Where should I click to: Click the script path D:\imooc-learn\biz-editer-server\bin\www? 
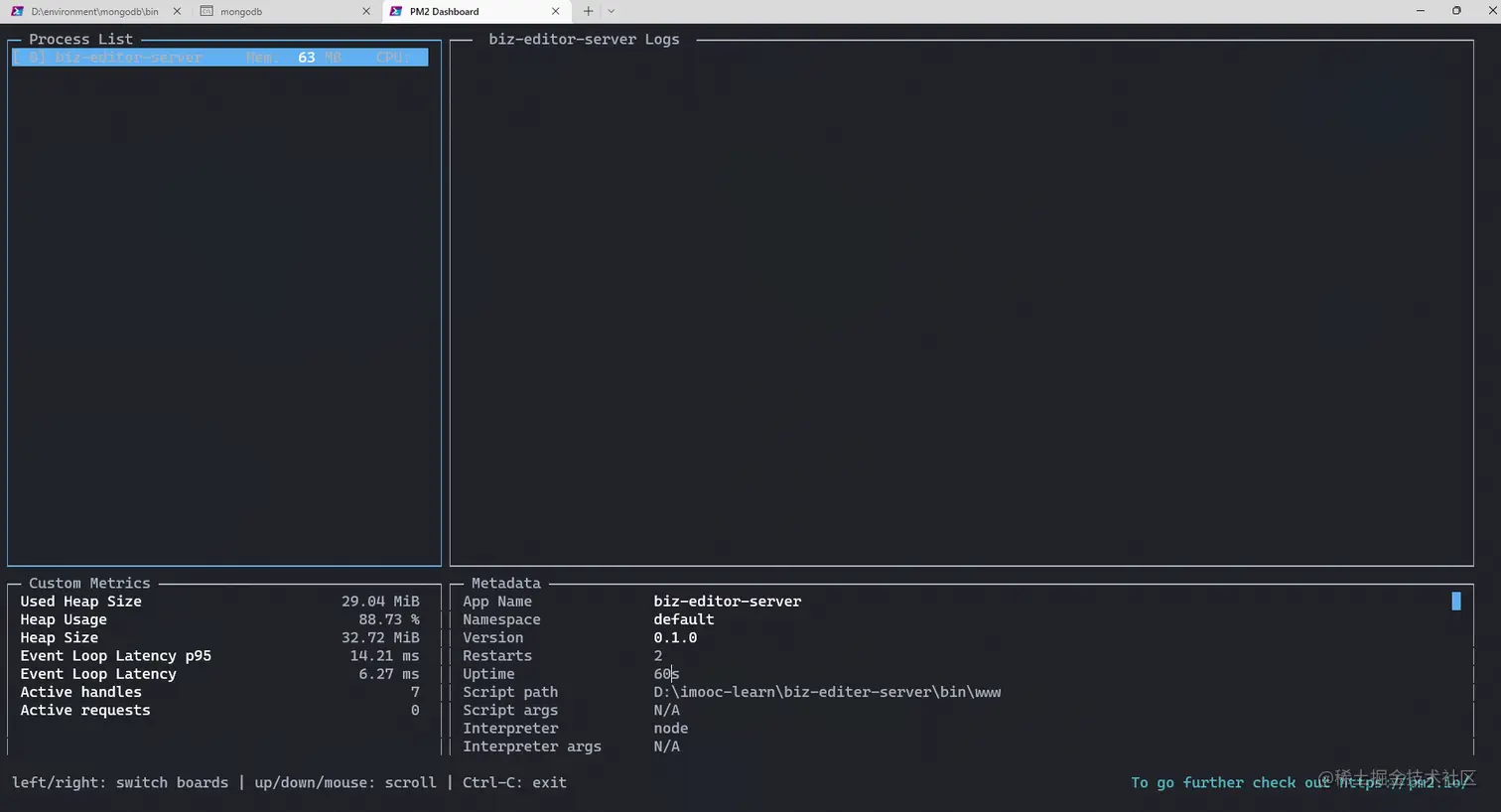(827, 692)
